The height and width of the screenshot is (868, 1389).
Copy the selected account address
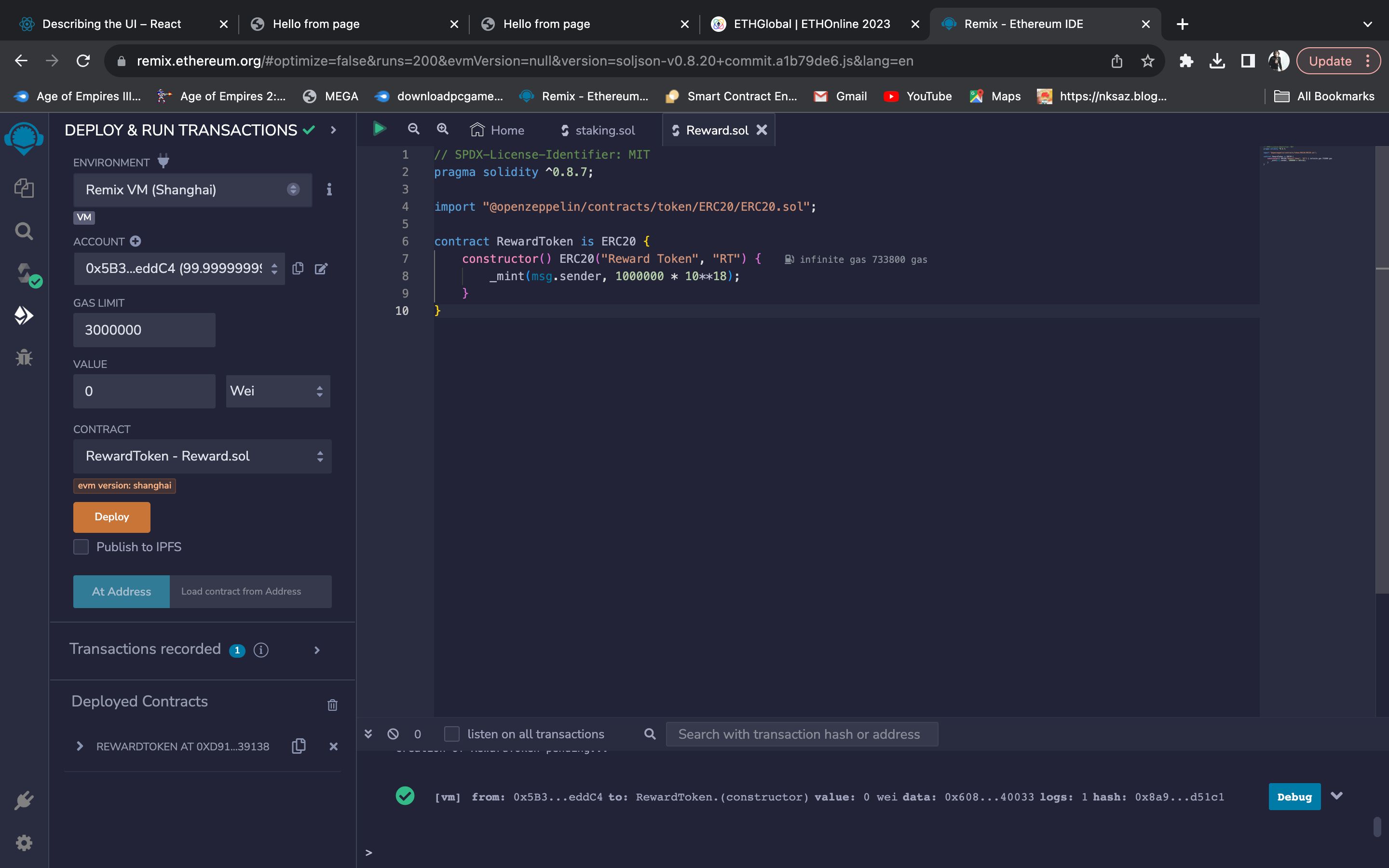coord(298,268)
